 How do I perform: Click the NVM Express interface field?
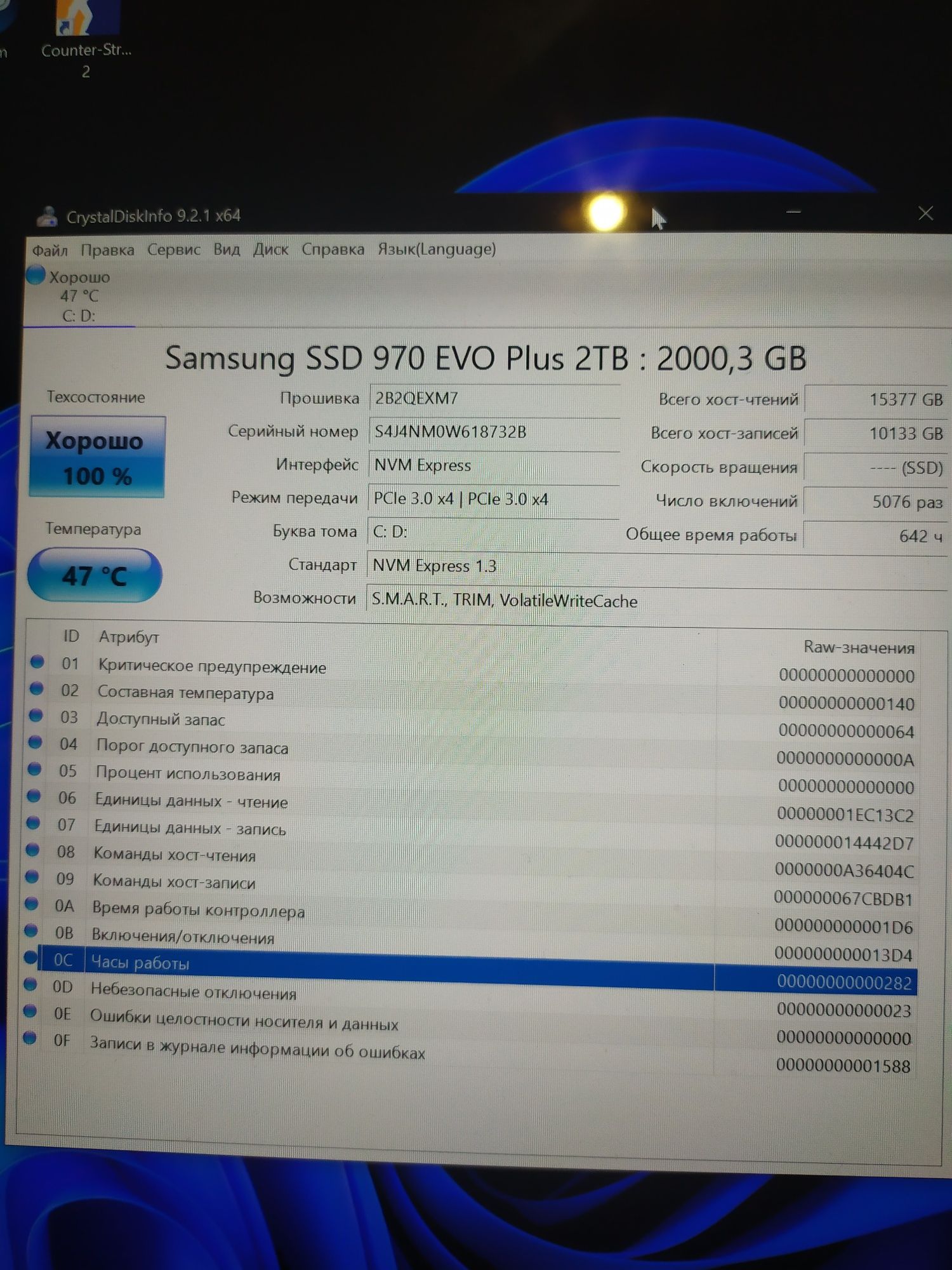pos(494,465)
